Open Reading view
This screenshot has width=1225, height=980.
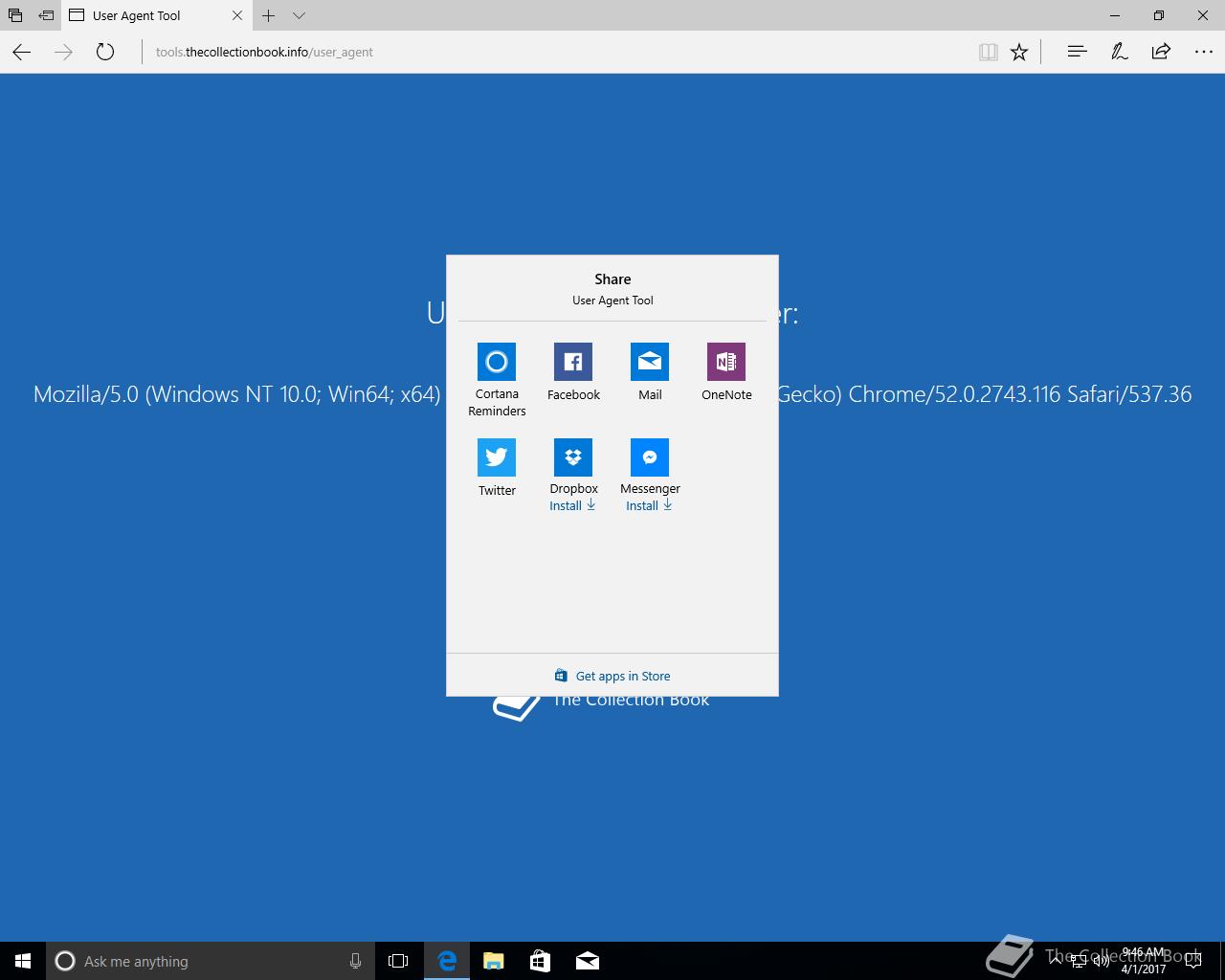(989, 52)
